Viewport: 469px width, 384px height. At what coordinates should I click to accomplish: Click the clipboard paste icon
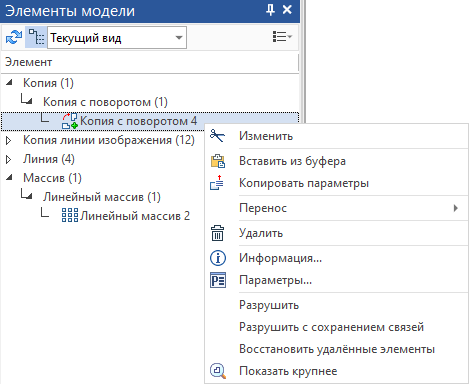point(218,161)
